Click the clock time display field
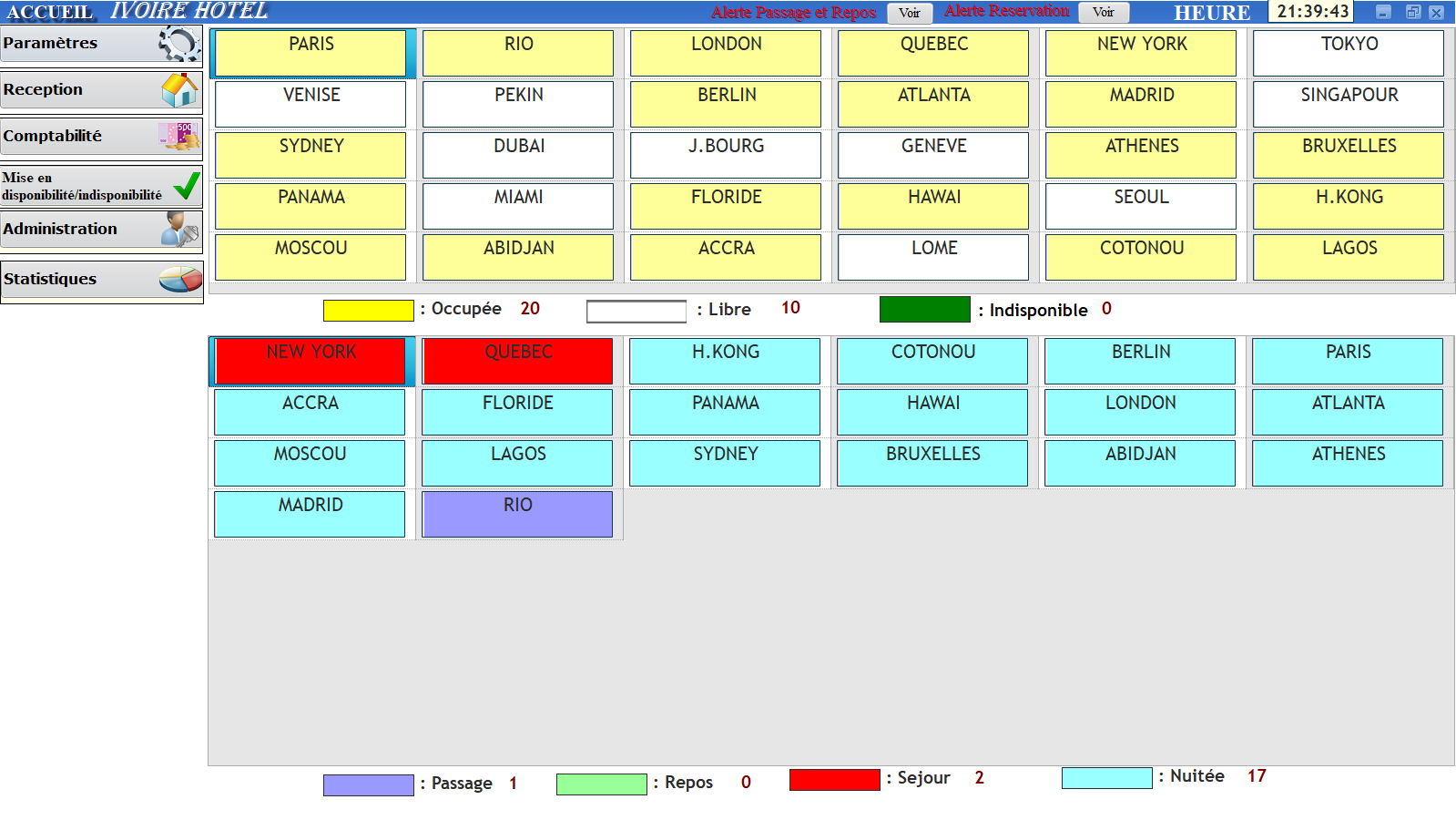Viewport: 1456px width, 820px height. point(1311,12)
